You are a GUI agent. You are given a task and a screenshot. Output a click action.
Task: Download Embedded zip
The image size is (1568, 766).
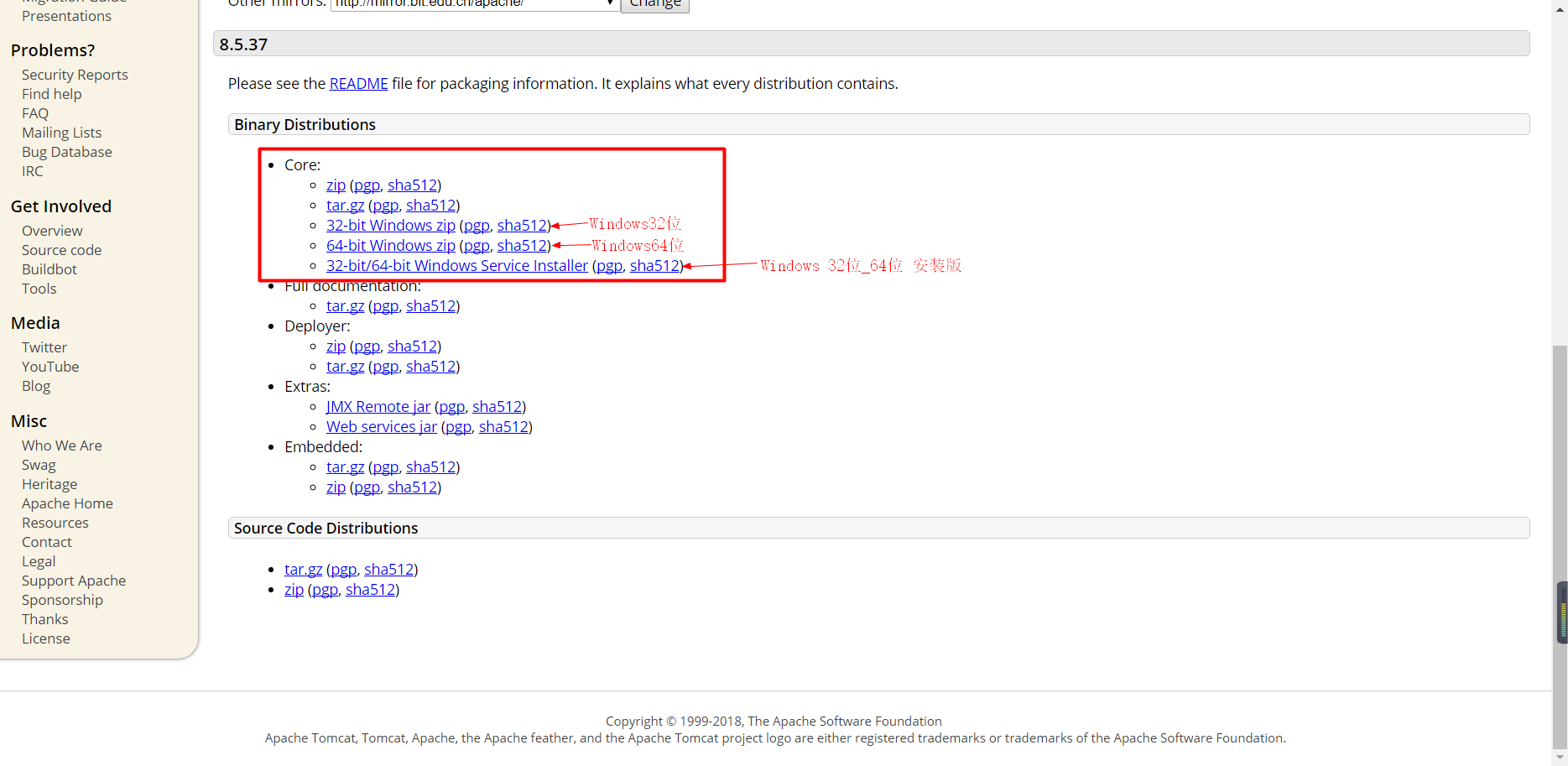[x=336, y=487]
